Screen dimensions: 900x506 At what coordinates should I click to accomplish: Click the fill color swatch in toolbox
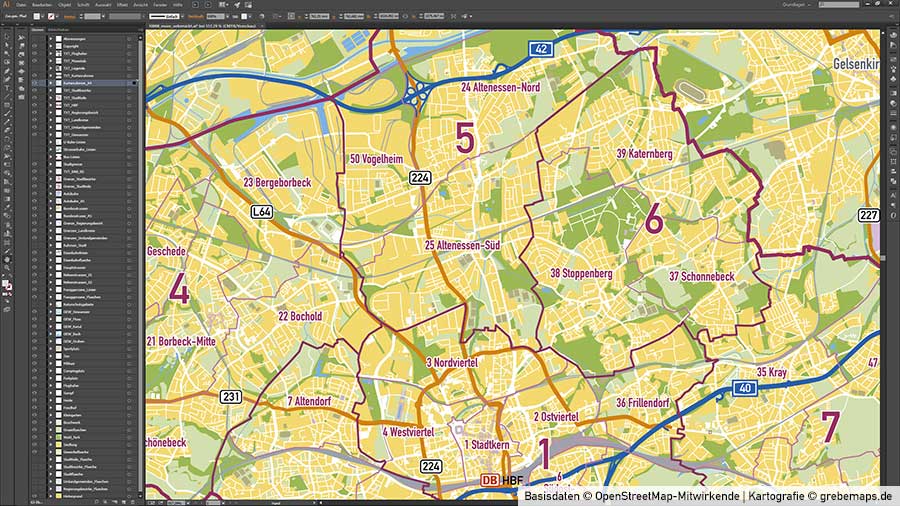click(x=5, y=284)
